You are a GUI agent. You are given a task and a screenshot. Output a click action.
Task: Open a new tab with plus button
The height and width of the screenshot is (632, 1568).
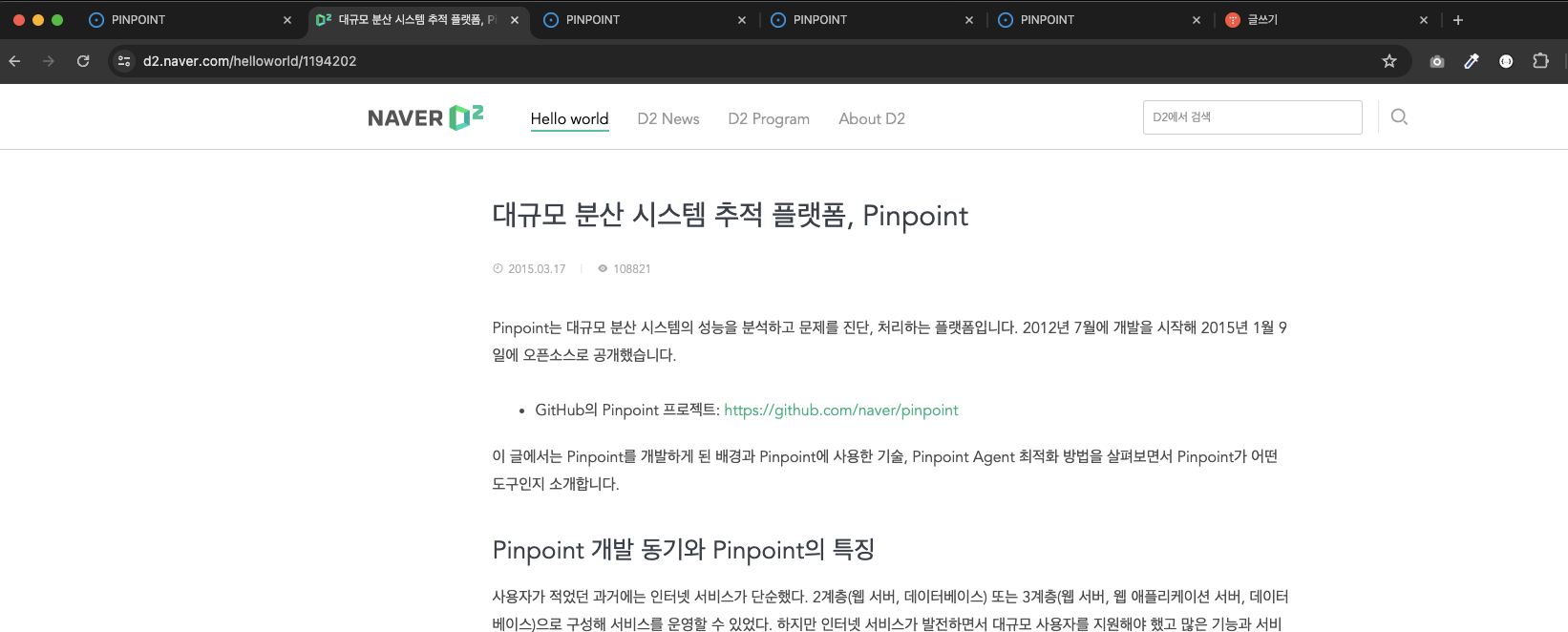point(1458,20)
